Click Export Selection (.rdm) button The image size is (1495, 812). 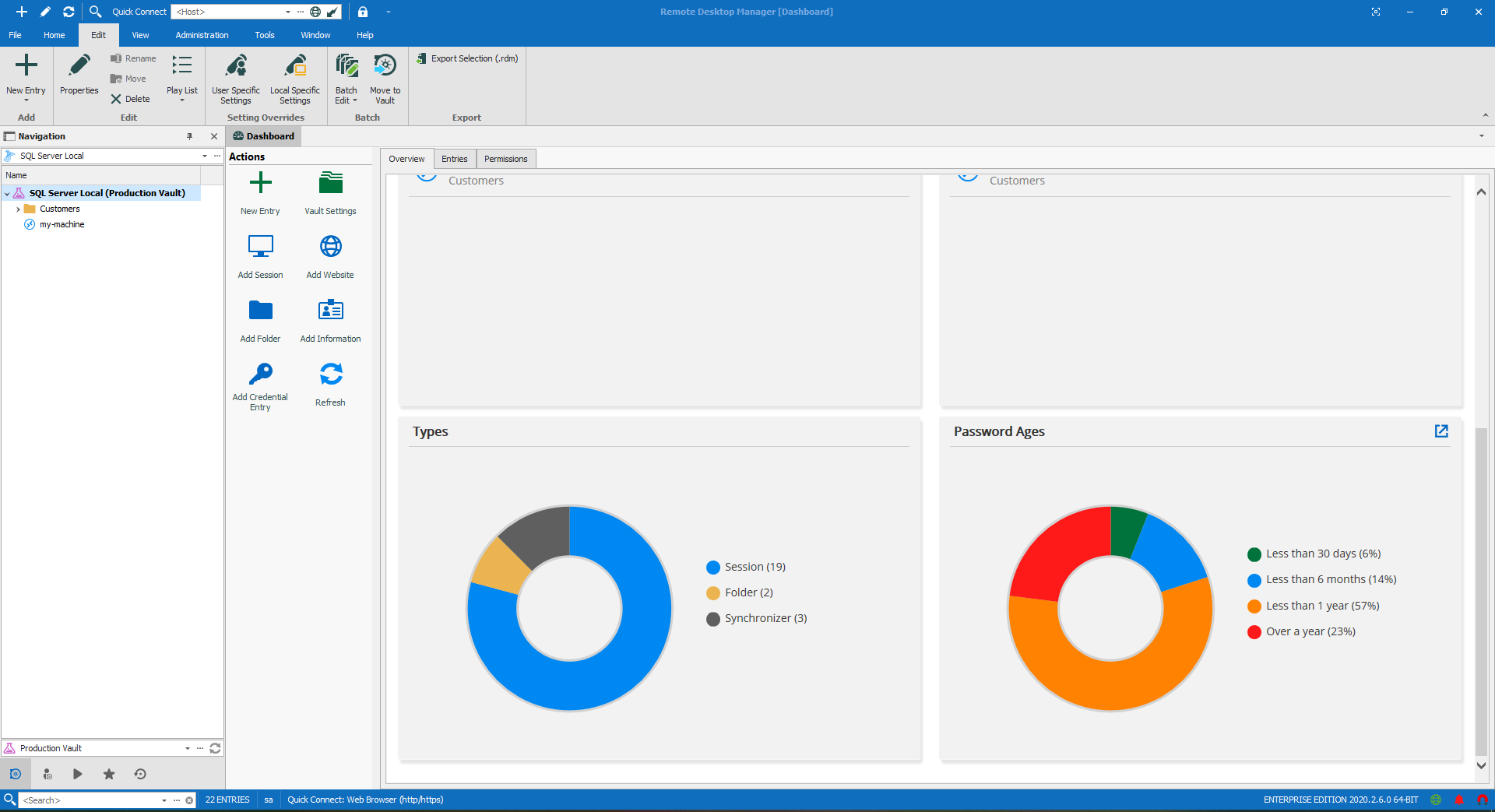click(467, 58)
